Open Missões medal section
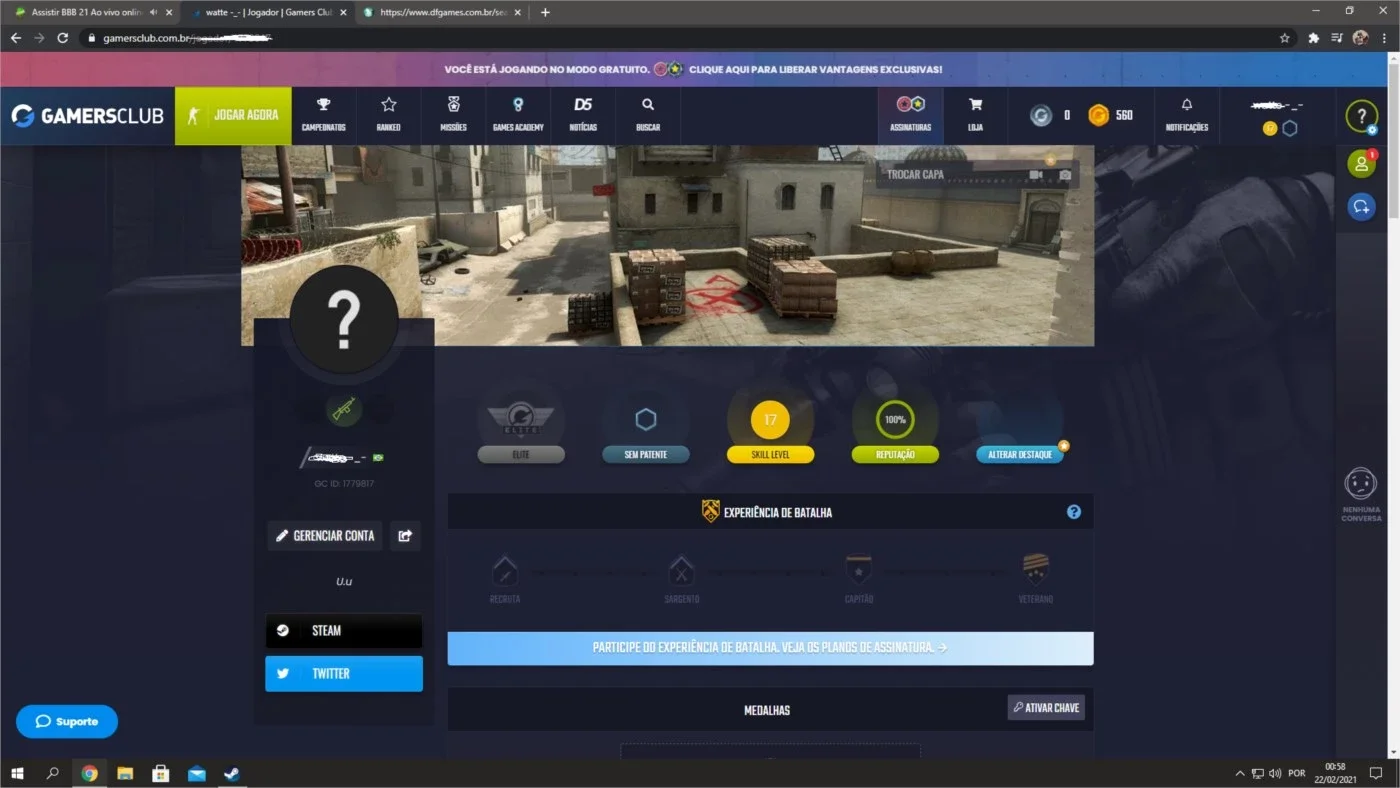Viewport: 1400px width, 788px height. pos(453,116)
